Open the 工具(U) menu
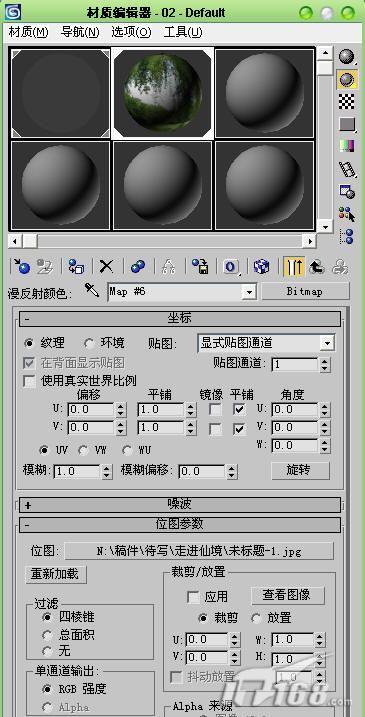Image resolution: width=365 pixels, height=717 pixels. coord(183,32)
